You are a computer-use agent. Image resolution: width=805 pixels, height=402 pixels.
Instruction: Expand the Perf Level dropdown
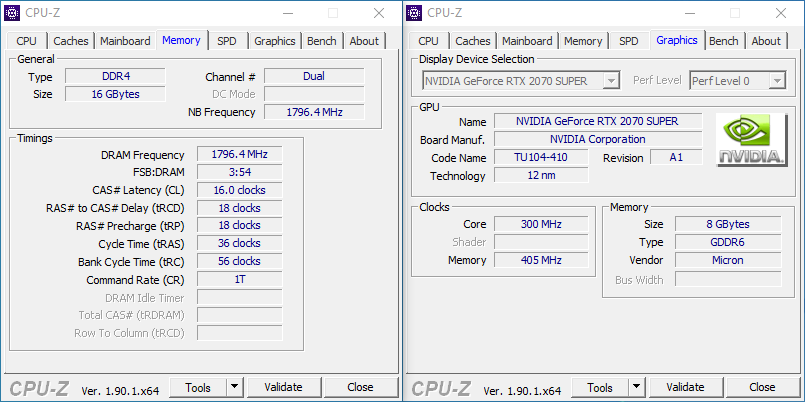tap(737, 80)
